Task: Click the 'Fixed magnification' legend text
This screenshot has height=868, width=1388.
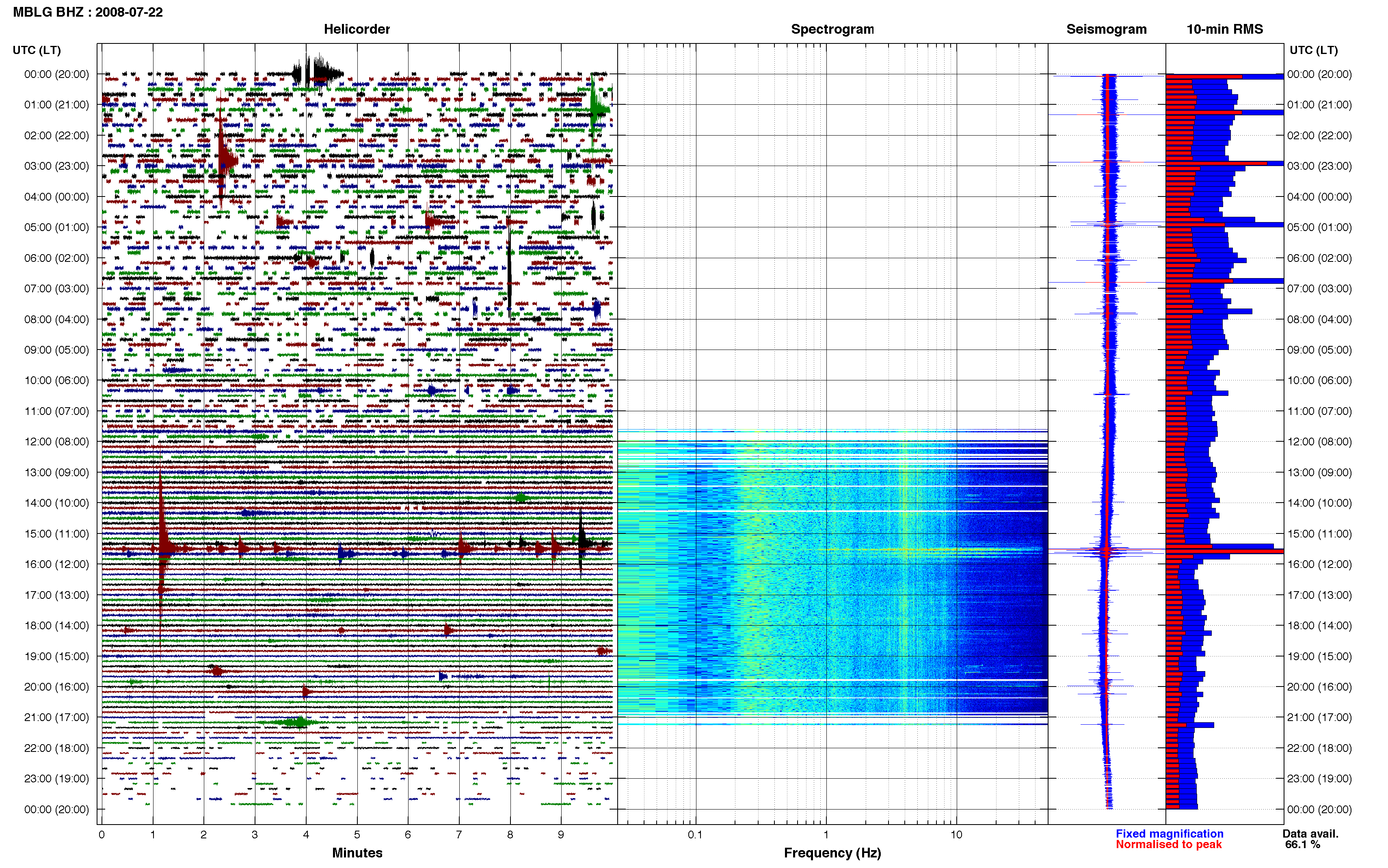Action: tap(1169, 833)
